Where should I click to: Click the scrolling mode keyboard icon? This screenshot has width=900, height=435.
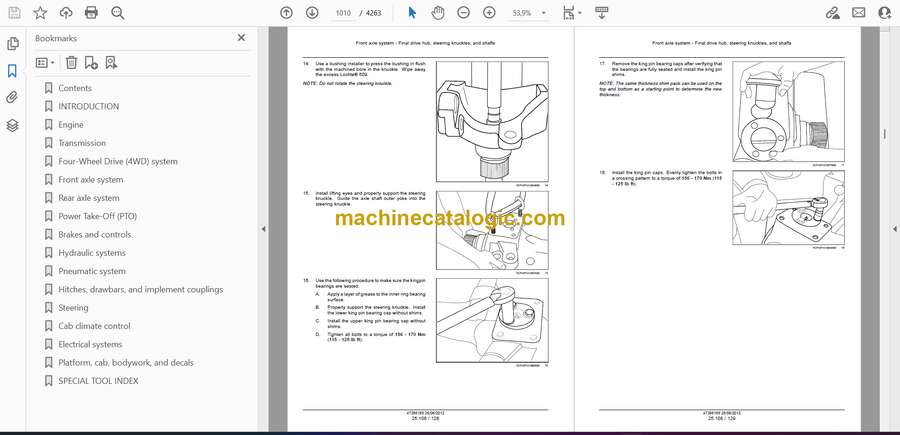click(601, 13)
